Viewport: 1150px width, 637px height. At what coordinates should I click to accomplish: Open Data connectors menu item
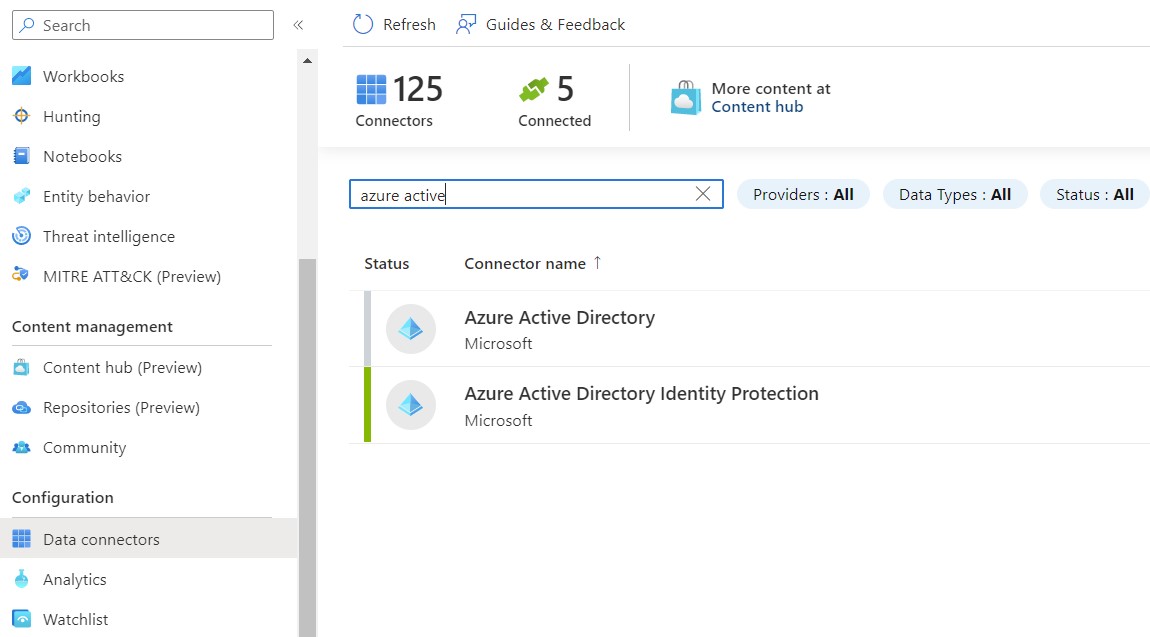coord(101,539)
